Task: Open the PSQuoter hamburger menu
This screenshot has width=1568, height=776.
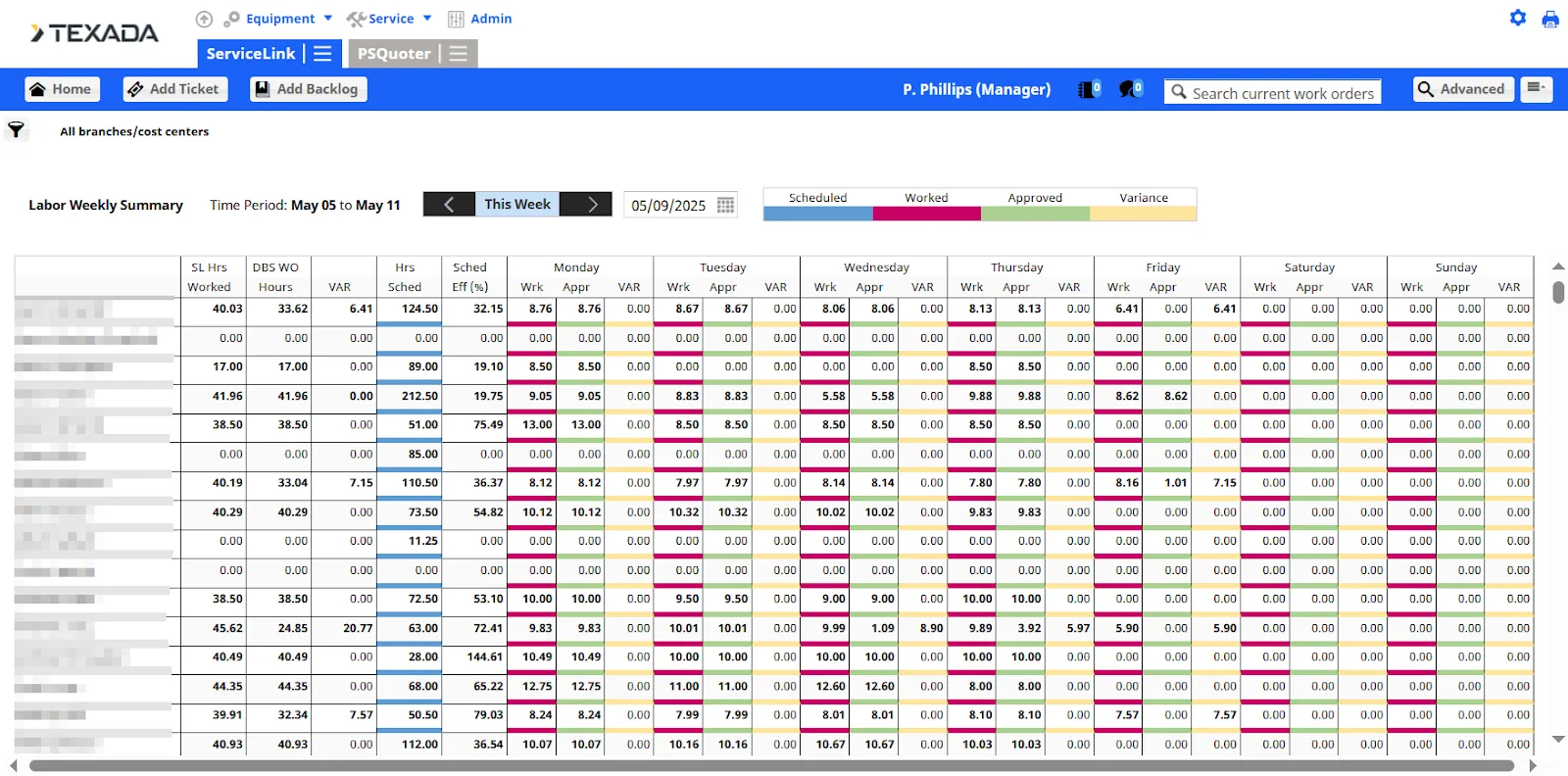Action: tap(458, 54)
